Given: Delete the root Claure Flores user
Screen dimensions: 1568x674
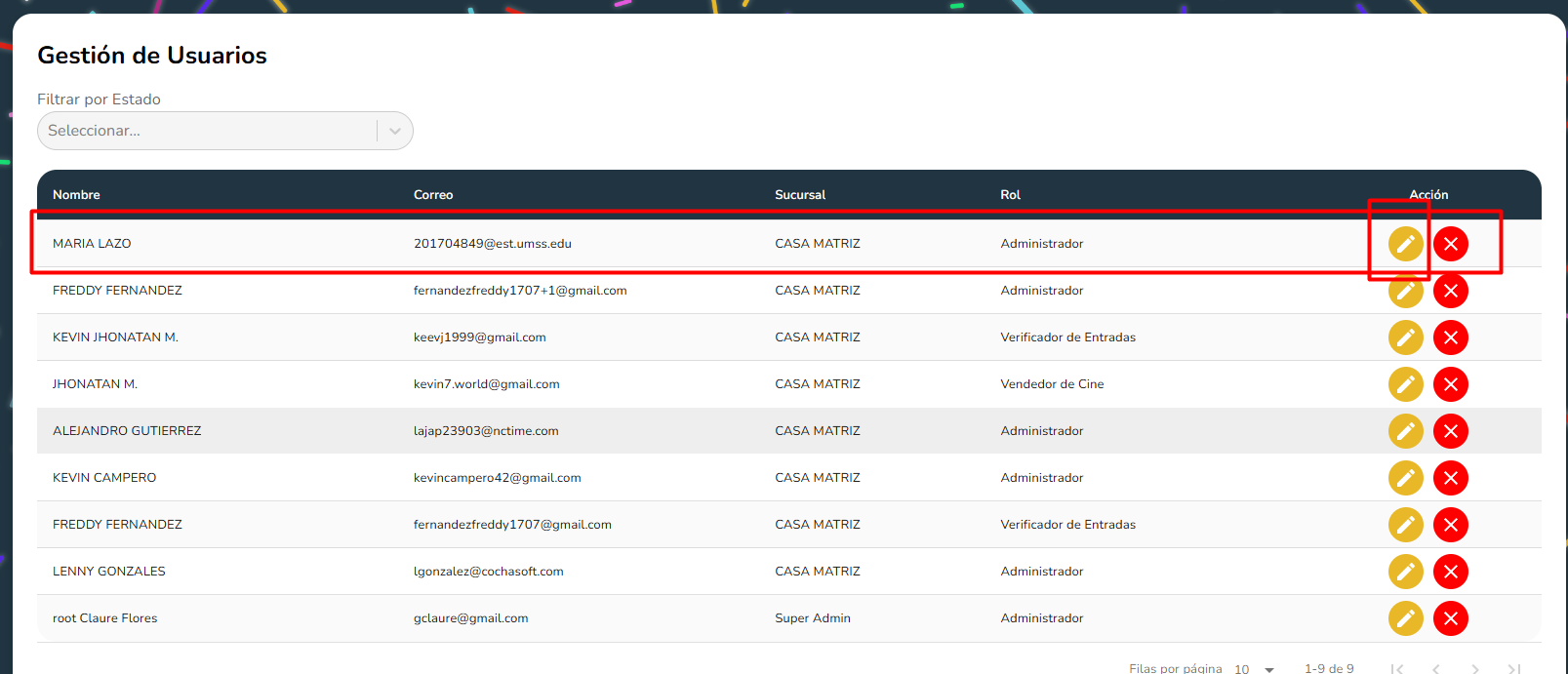Looking at the screenshot, I should tap(1450, 618).
